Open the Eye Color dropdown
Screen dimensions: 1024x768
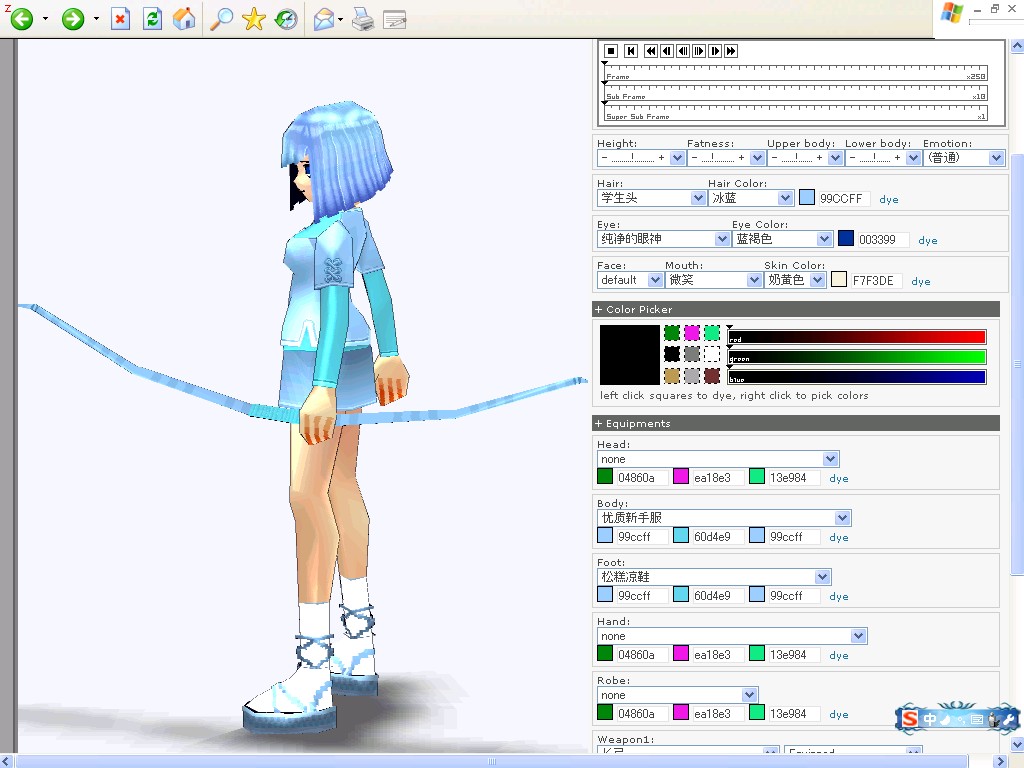pos(782,239)
